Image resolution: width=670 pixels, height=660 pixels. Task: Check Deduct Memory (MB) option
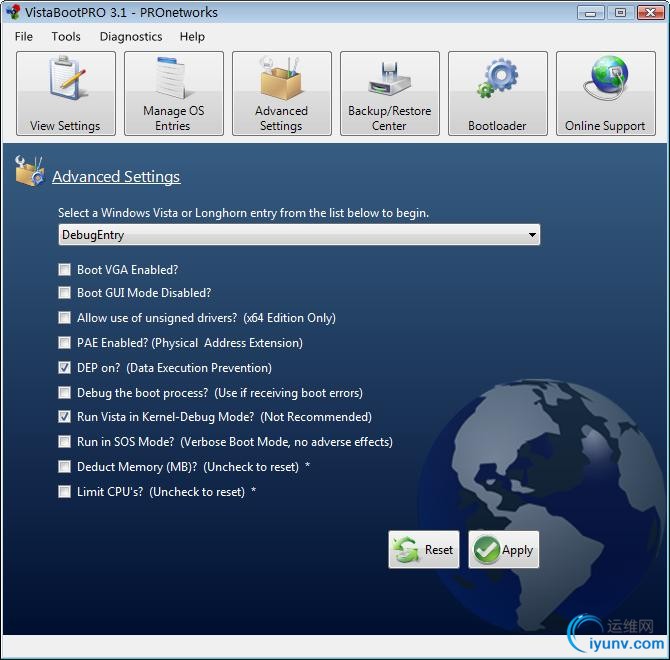[65, 466]
